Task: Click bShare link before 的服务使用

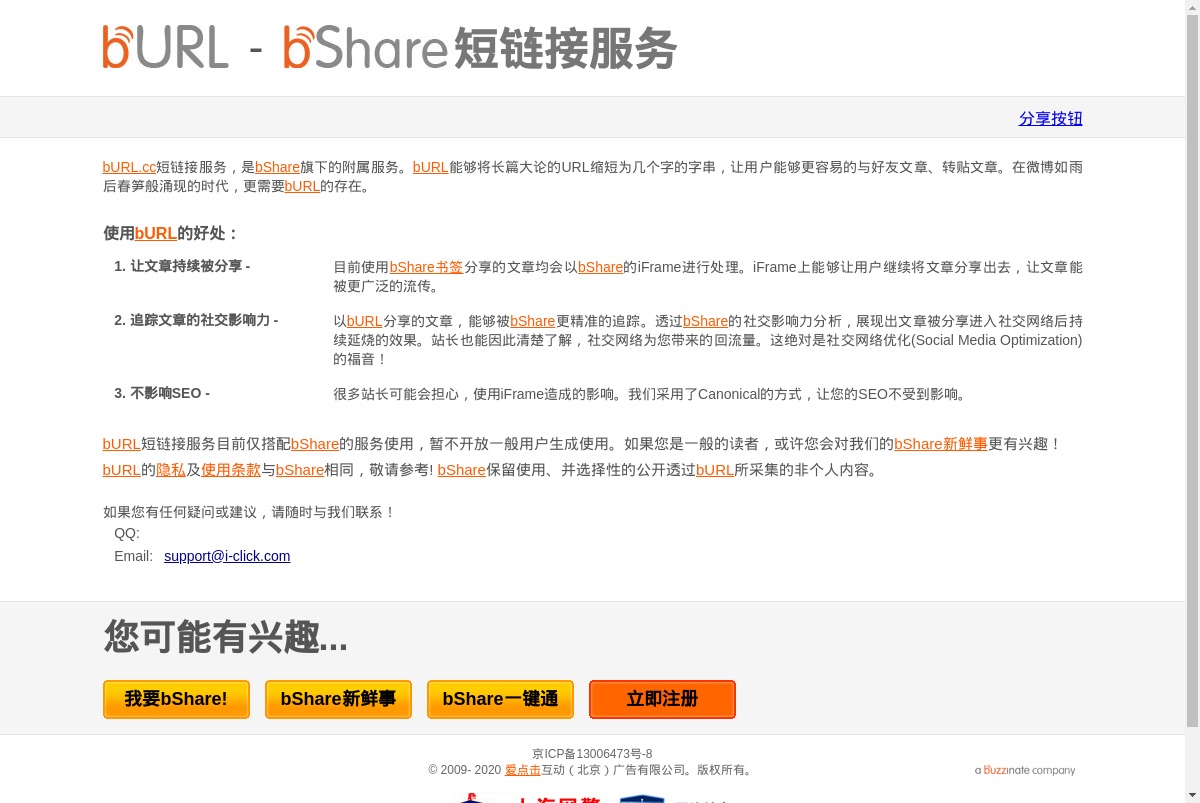Action: pos(315,444)
